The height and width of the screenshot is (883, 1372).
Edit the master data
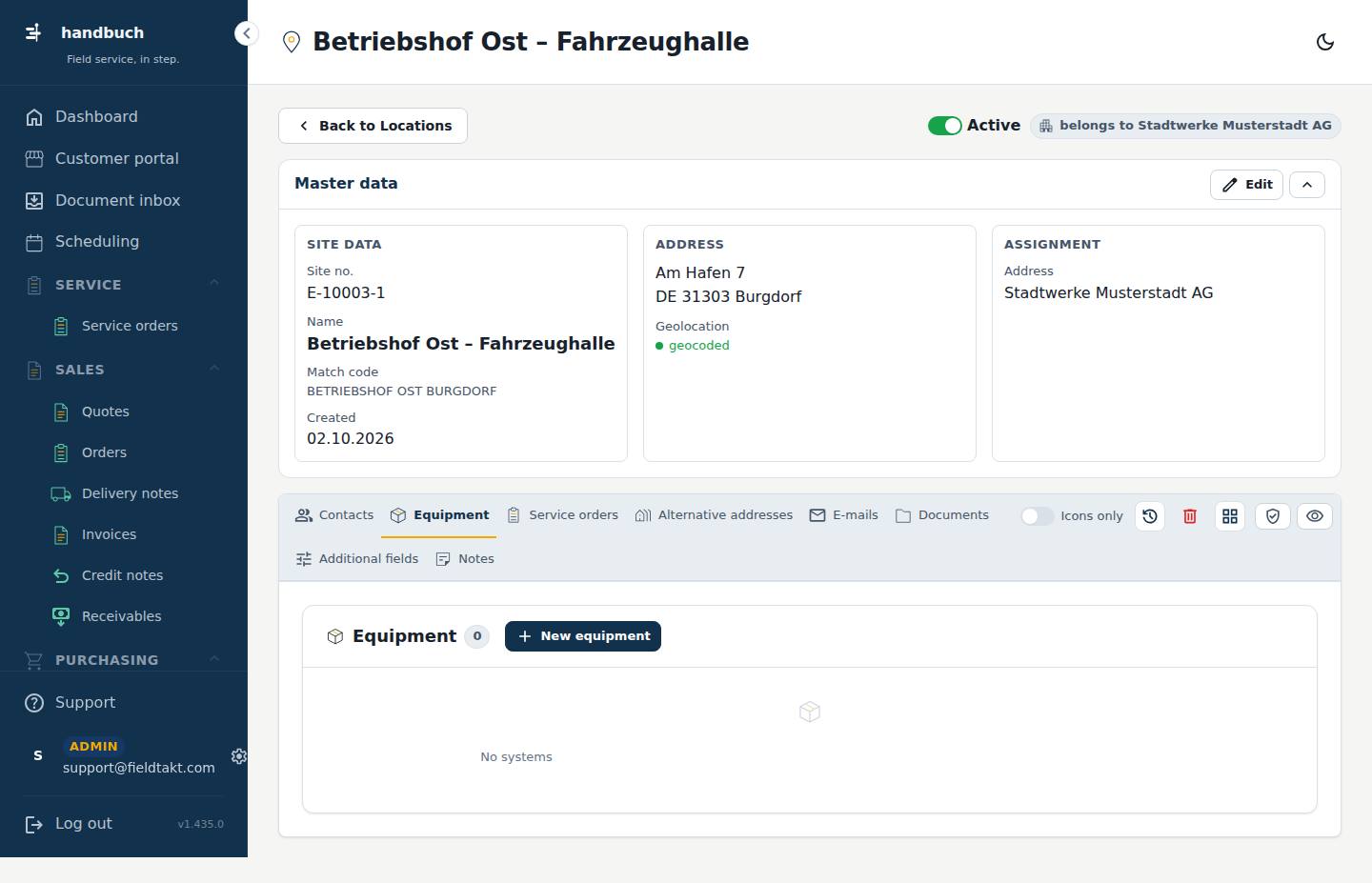(x=1246, y=185)
